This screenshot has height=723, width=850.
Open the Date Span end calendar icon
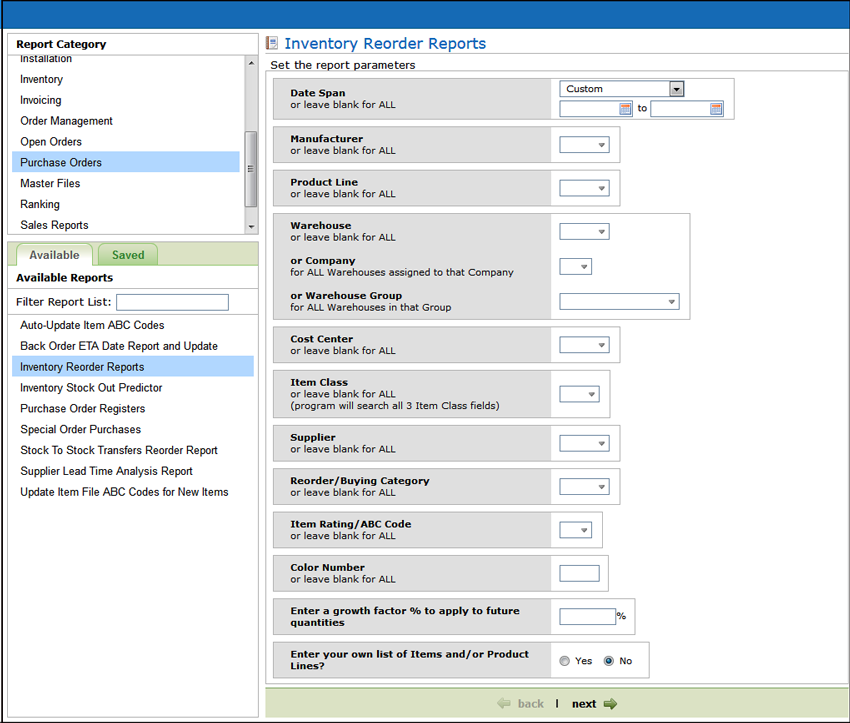pos(716,109)
